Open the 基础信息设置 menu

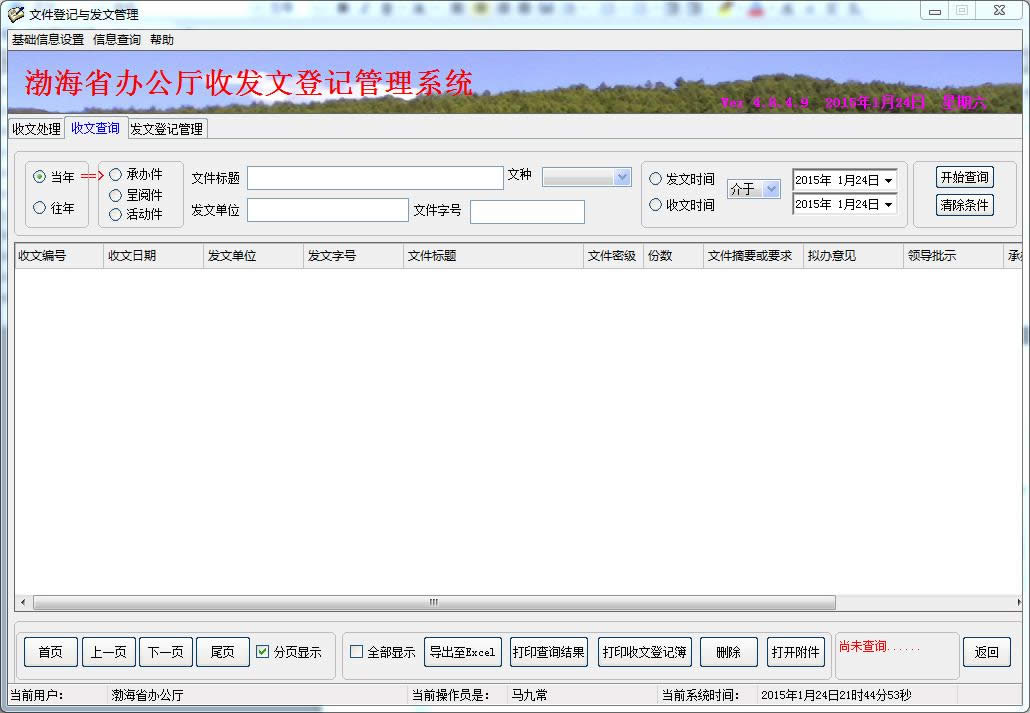pyautogui.click(x=48, y=40)
